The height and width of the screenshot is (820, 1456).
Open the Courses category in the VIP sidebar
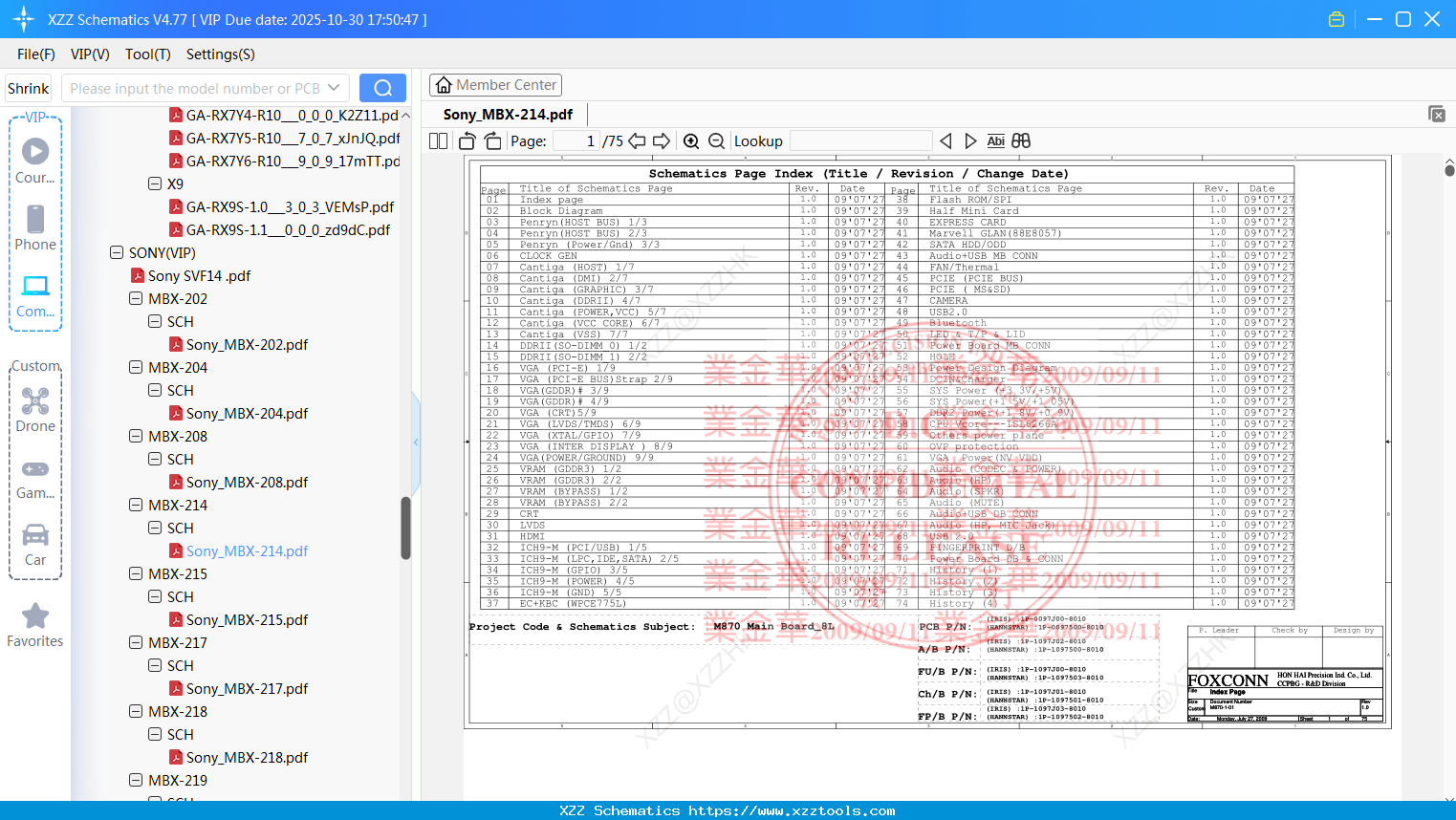click(35, 161)
